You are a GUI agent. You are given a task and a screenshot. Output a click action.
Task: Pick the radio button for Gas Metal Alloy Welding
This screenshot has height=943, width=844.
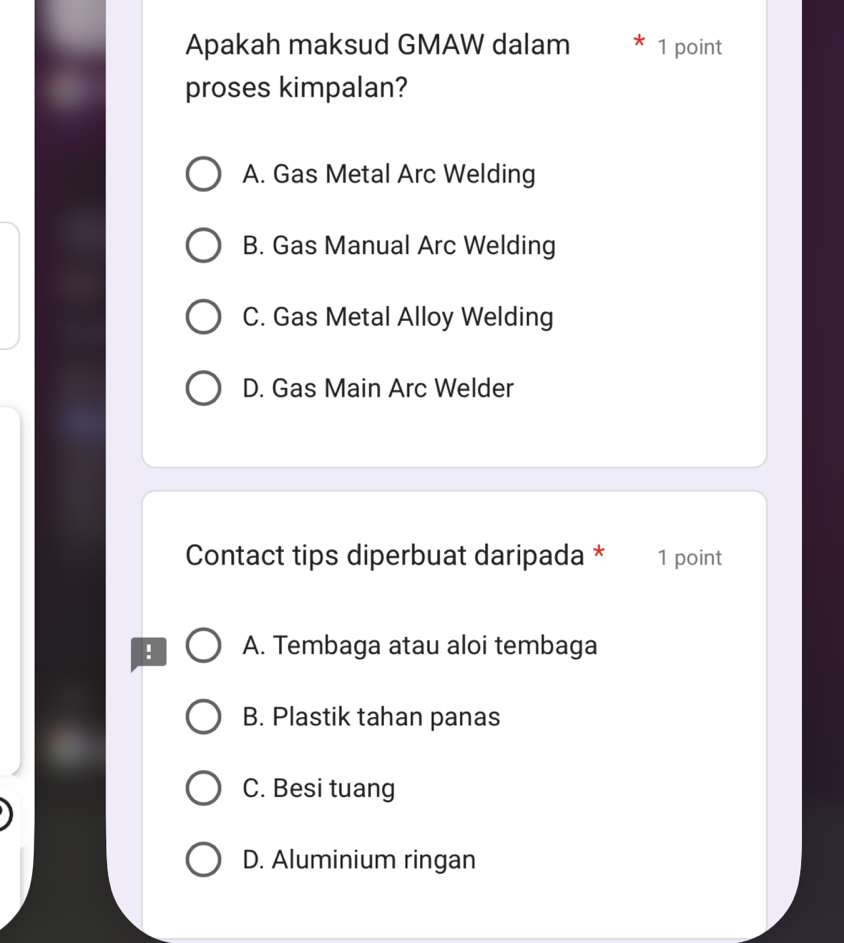point(204,318)
